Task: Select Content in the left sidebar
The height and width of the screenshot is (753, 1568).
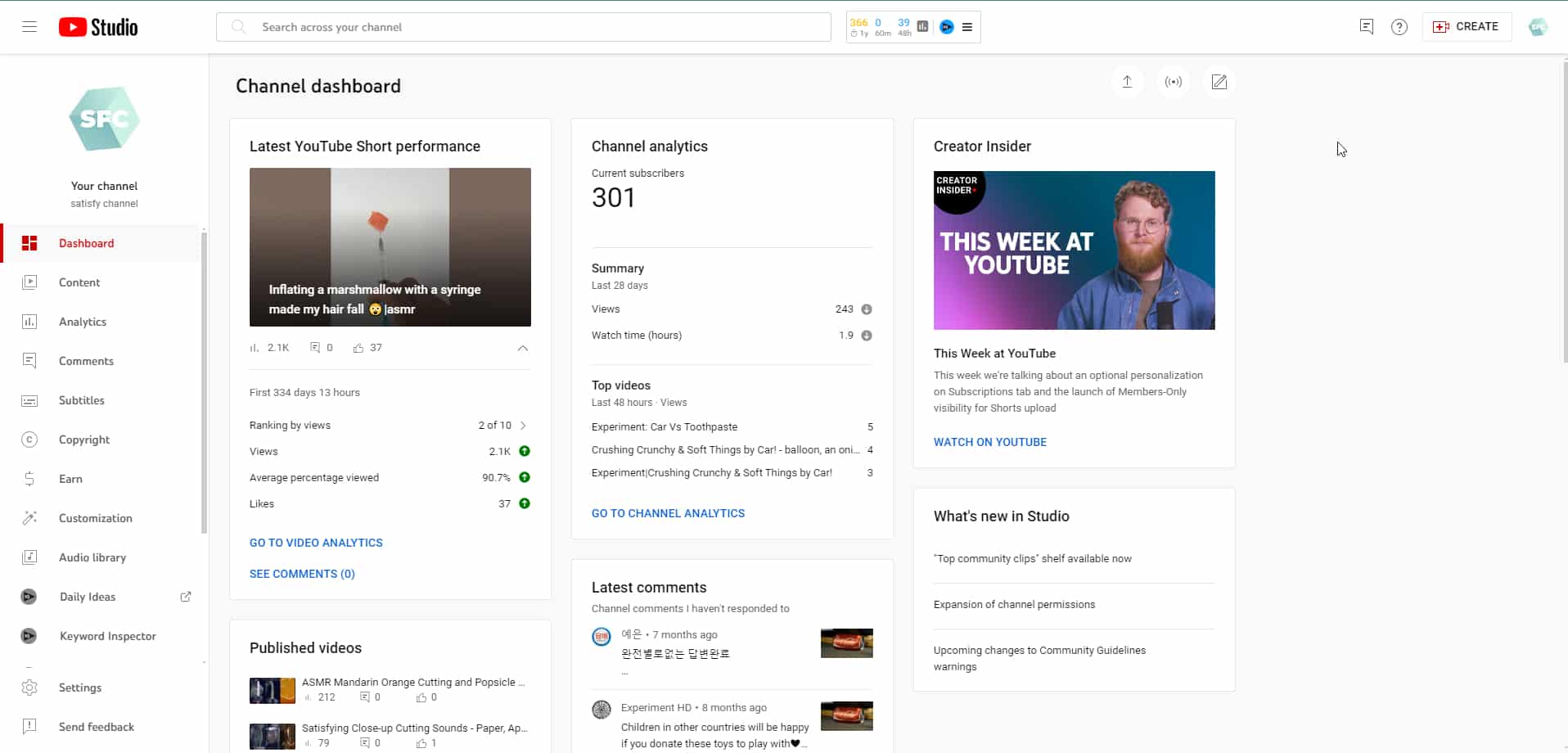Action: tap(79, 282)
